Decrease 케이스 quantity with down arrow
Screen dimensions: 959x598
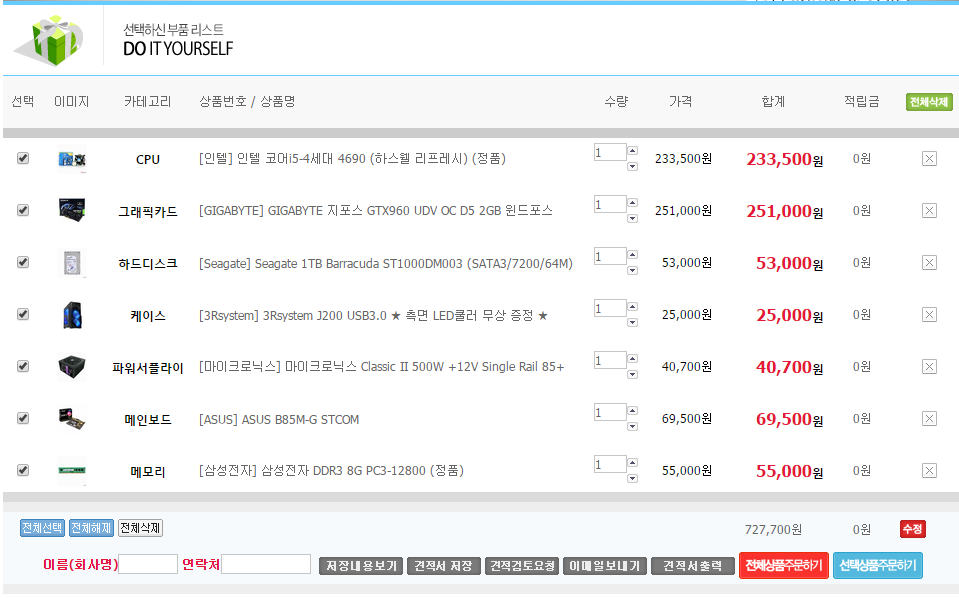pos(632,322)
